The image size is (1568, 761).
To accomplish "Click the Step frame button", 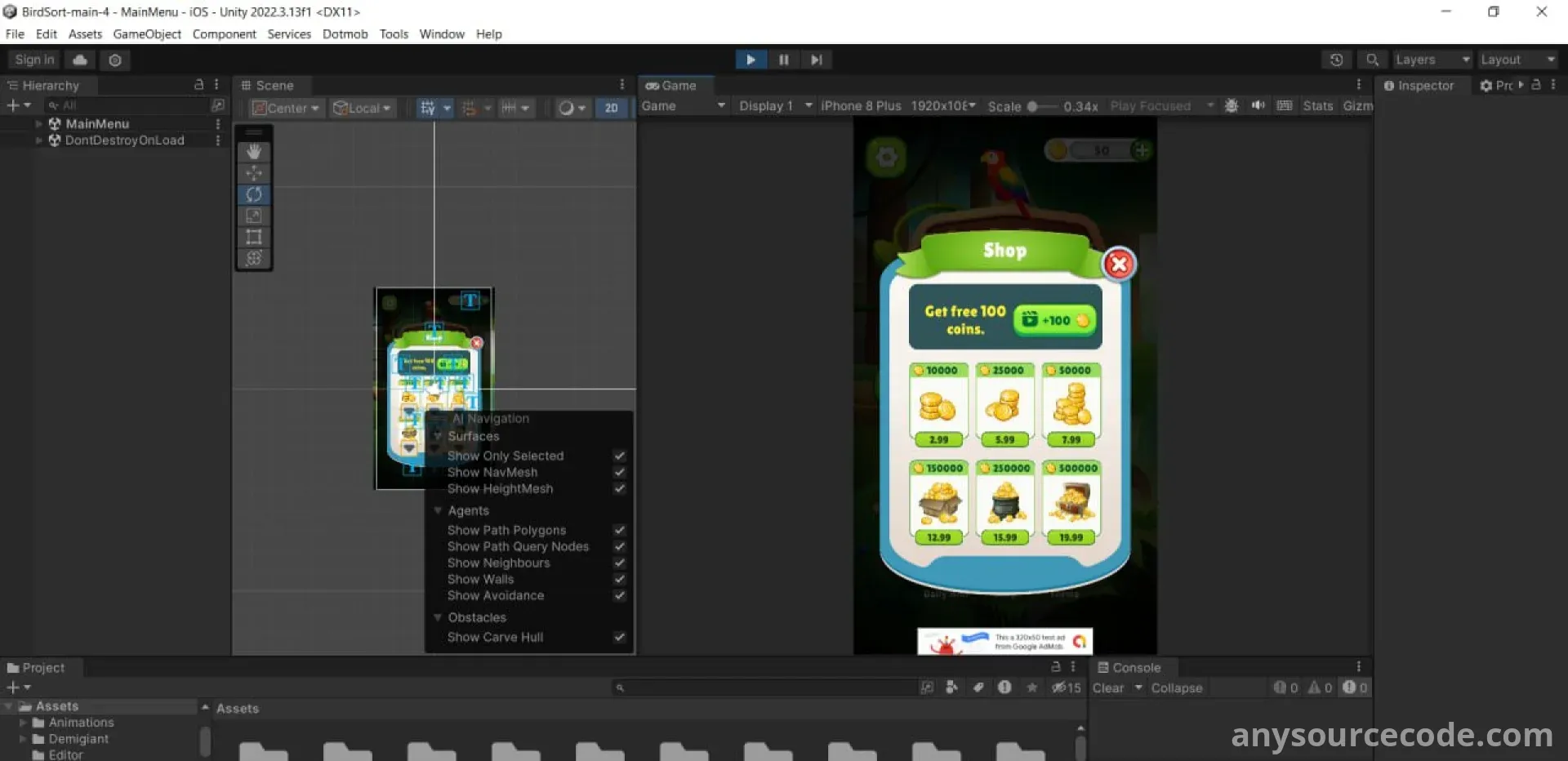I will click(816, 60).
